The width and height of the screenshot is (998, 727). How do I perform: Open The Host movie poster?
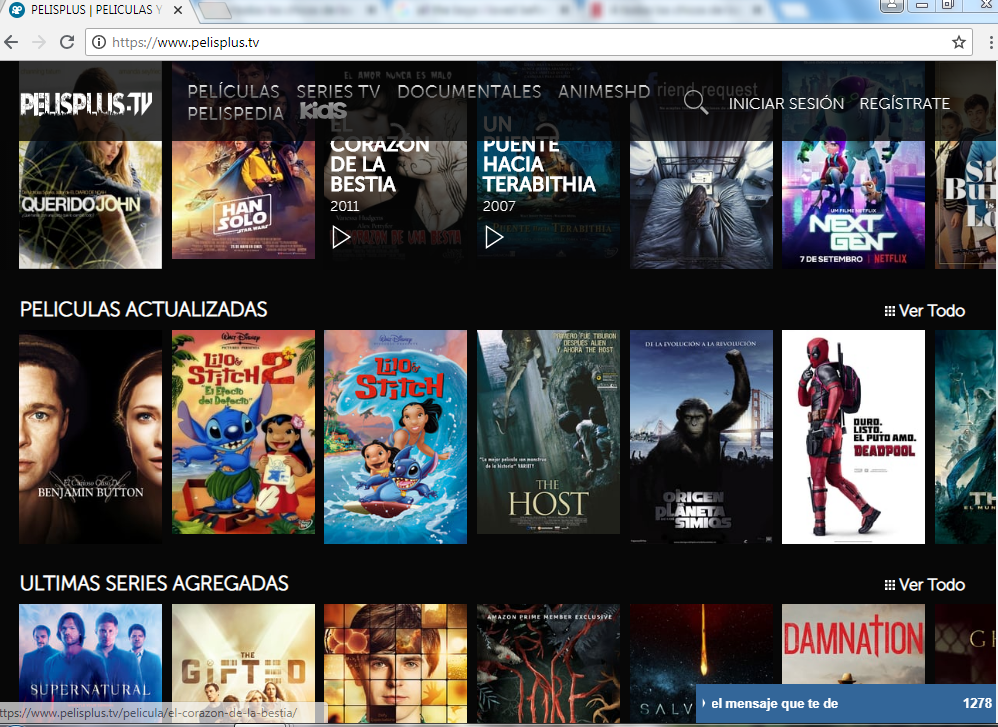click(548, 432)
